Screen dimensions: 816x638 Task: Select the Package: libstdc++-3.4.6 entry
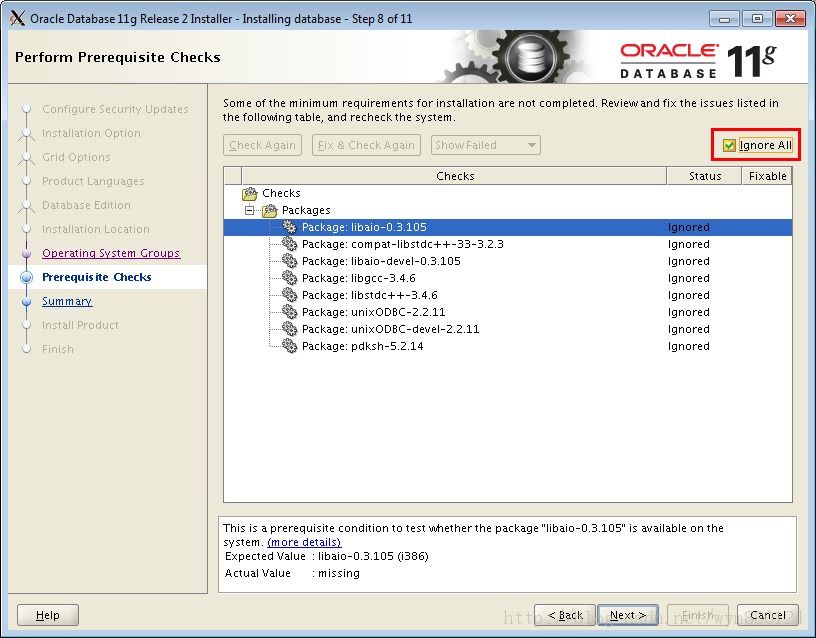point(370,295)
